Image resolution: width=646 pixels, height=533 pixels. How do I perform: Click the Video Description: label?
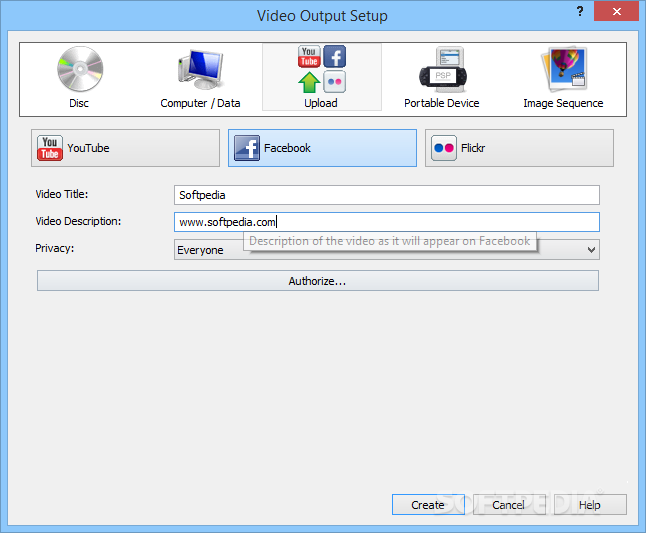point(78,221)
